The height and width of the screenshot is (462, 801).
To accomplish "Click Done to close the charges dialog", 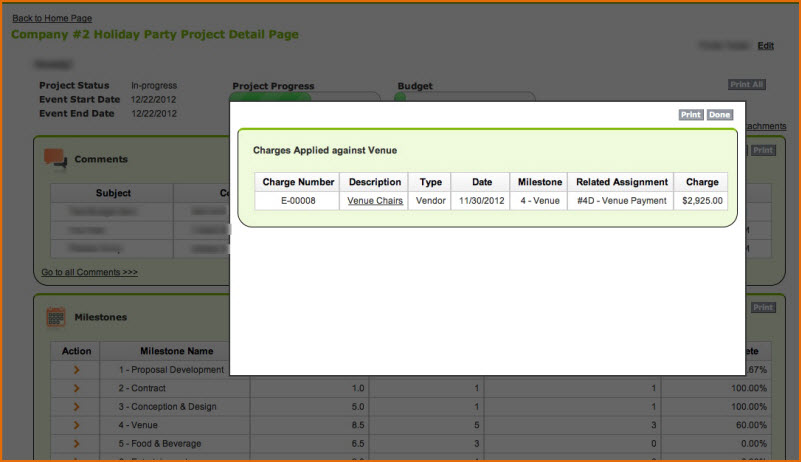I will click(x=719, y=114).
